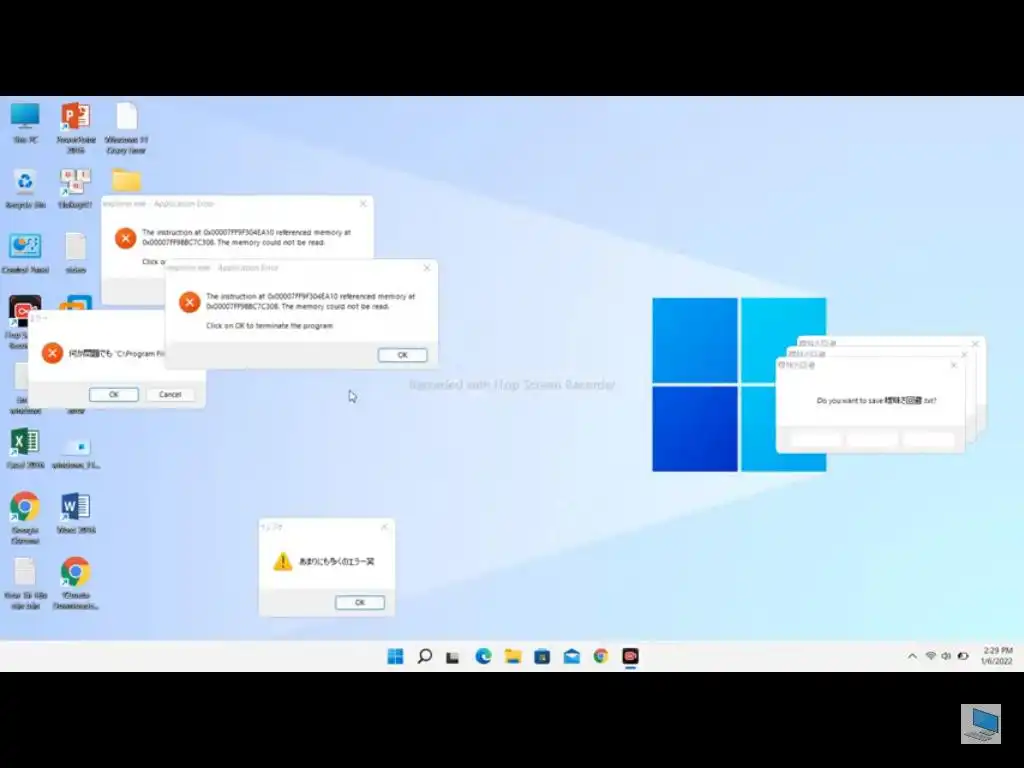
Task: Open the Recycle Bin
Action: point(25,188)
